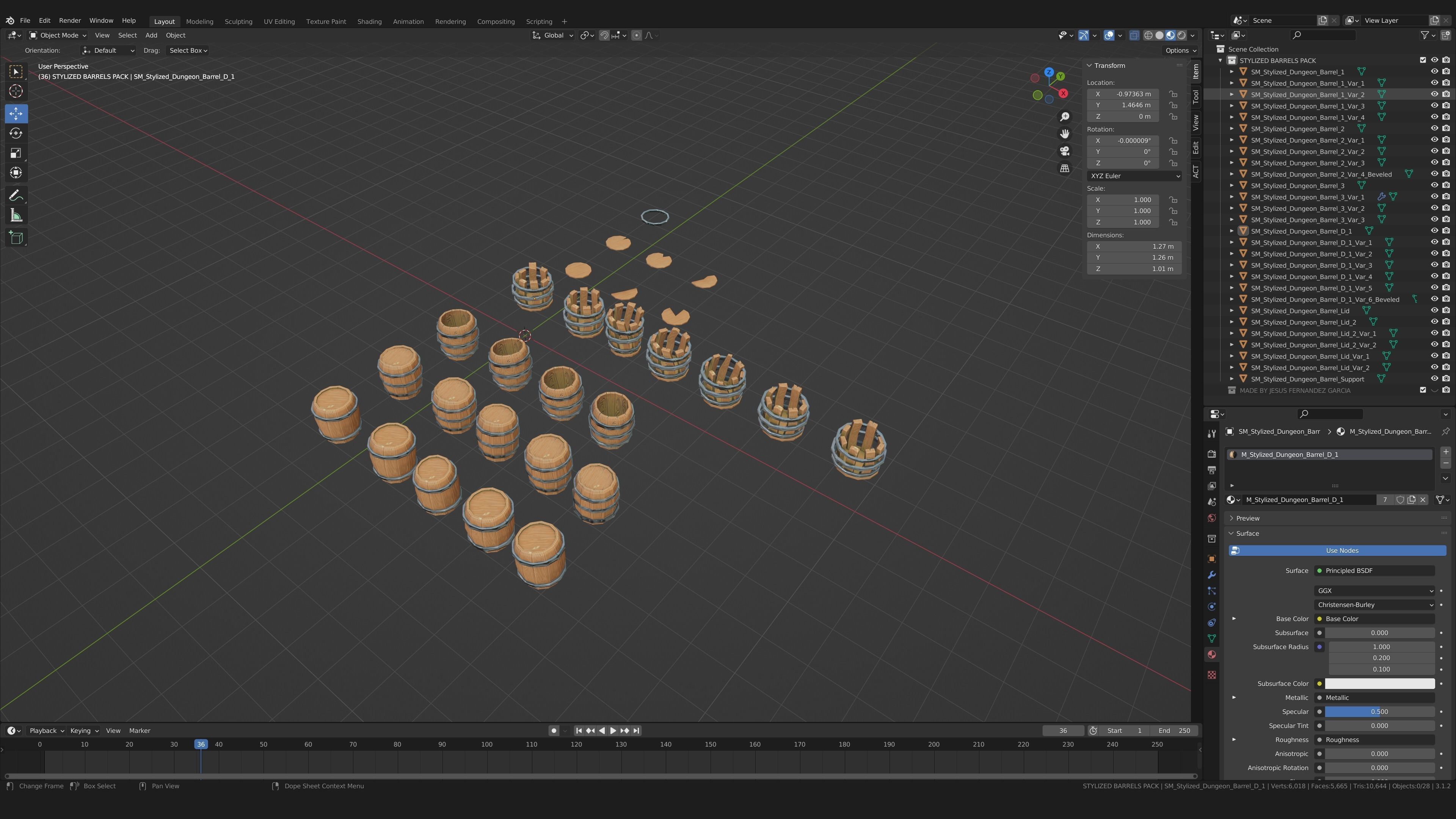The width and height of the screenshot is (1456, 819).
Task: Click the Options button in viewport header
Action: coord(1180,50)
